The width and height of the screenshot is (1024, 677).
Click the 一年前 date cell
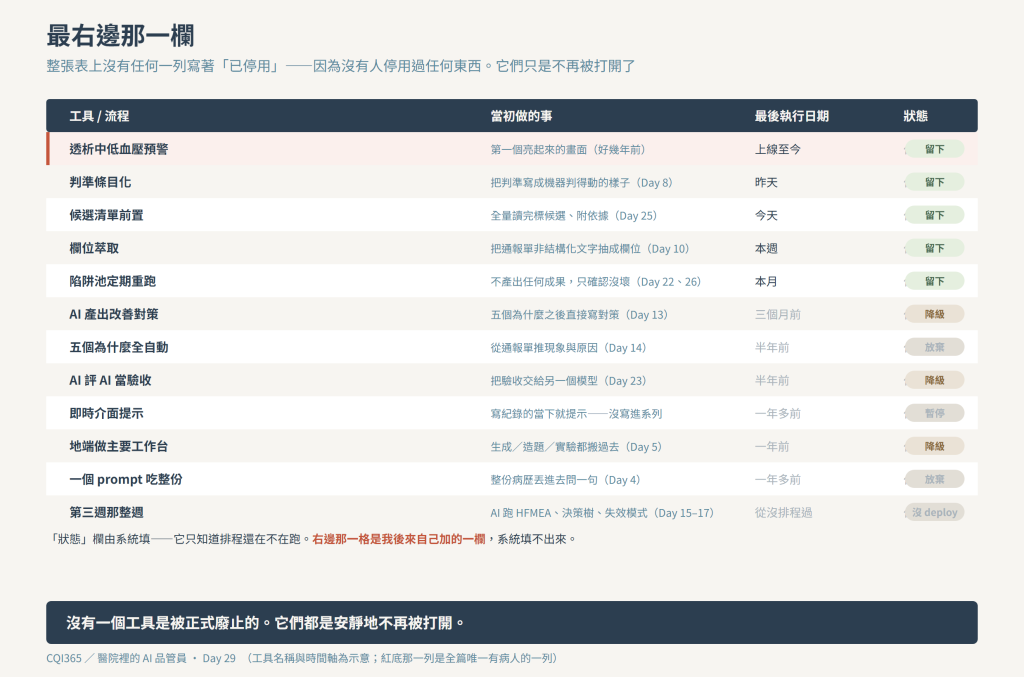click(x=772, y=447)
